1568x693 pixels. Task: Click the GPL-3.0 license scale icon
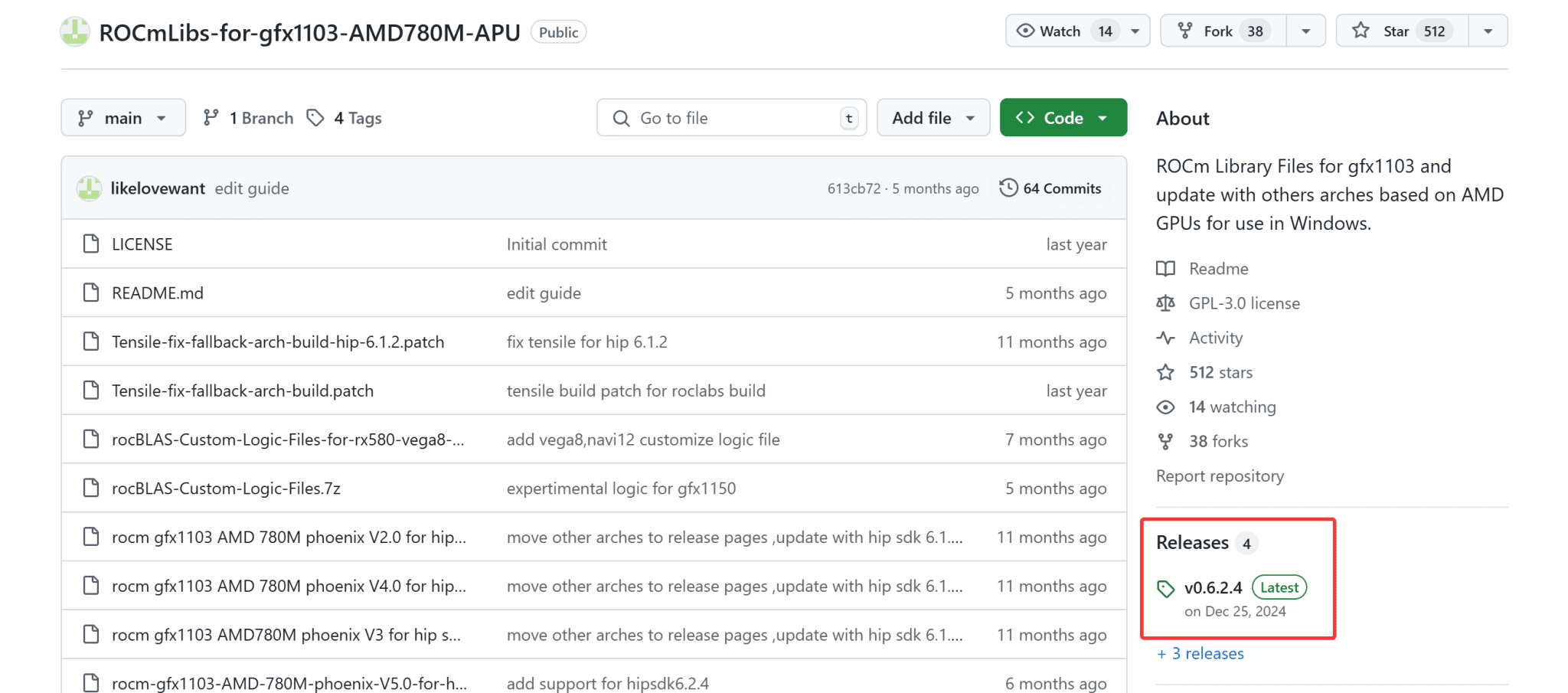coord(1165,303)
